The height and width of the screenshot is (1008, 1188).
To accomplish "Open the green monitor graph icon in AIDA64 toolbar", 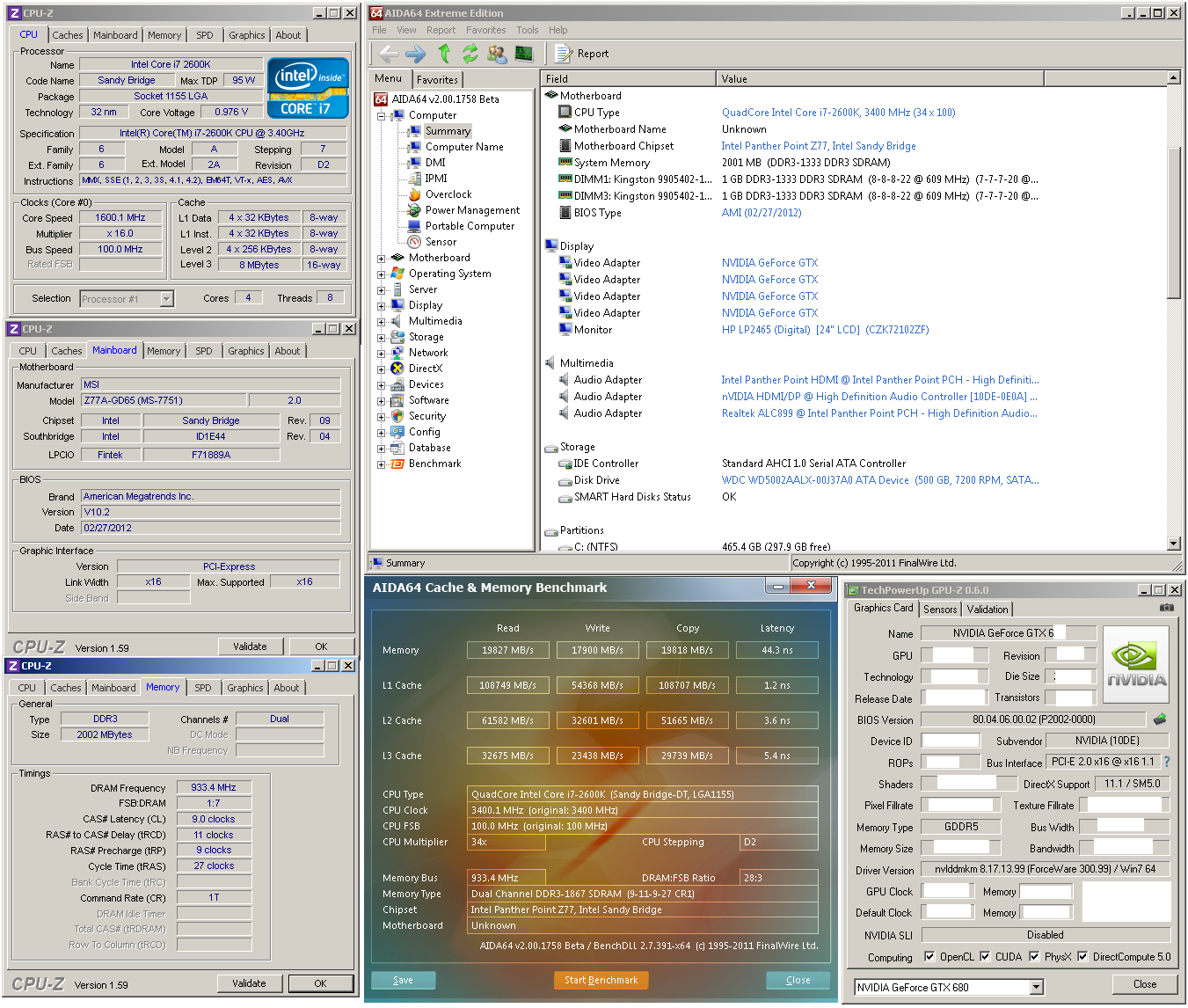I will click(x=524, y=54).
